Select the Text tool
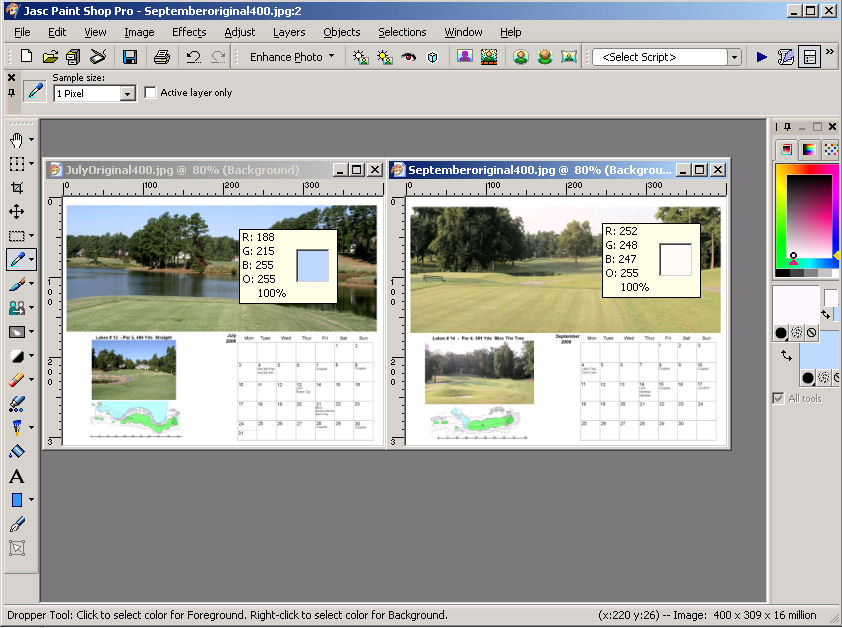Image resolution: width=842 pixels, height=628 pixels. 16,476
